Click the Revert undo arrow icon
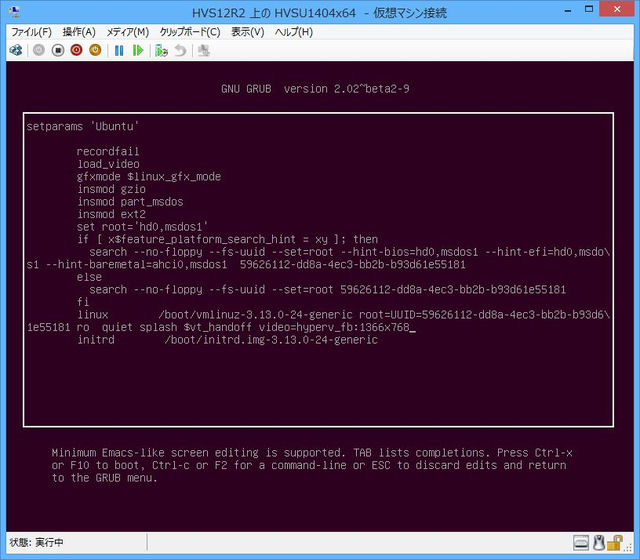This screenshot has height=560, width=640. (180, 51)
